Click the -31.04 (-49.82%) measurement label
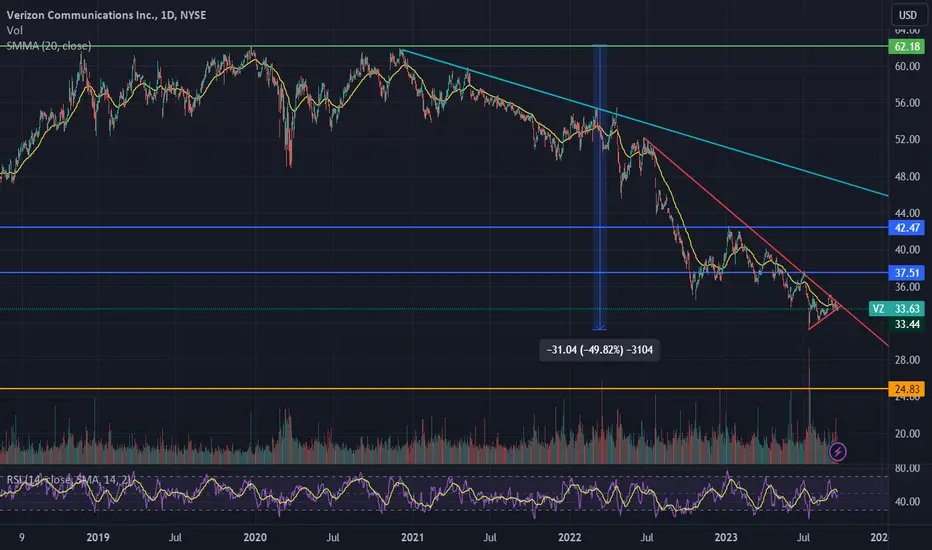 click(599, 350)
